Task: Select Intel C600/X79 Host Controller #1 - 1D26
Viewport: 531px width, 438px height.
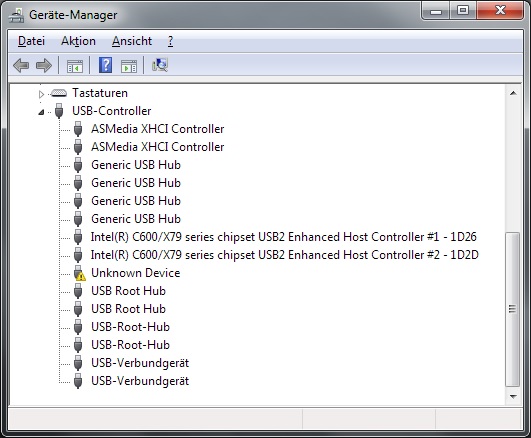Action: point(283,237)
